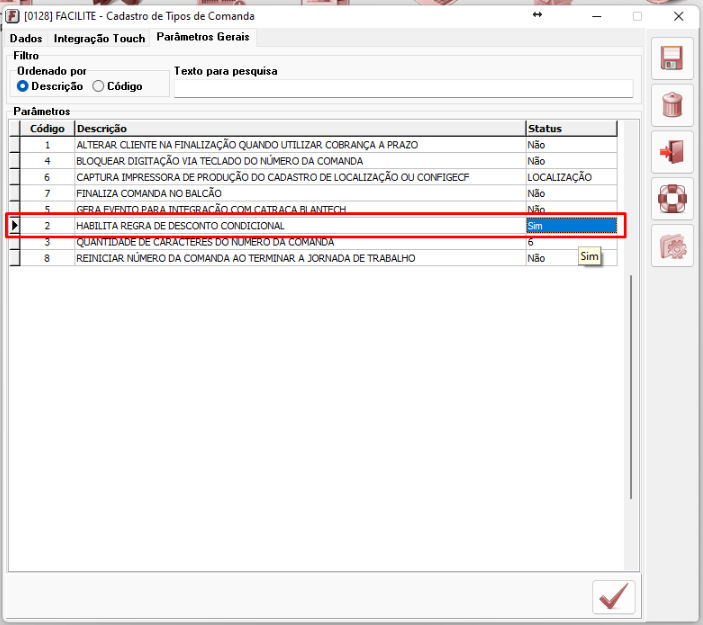The height and width of the screenshot is (625, 703).
Task: Select row REINICIAR NÚMERO DA COMANDA
Action: click(x=313, y=258)
